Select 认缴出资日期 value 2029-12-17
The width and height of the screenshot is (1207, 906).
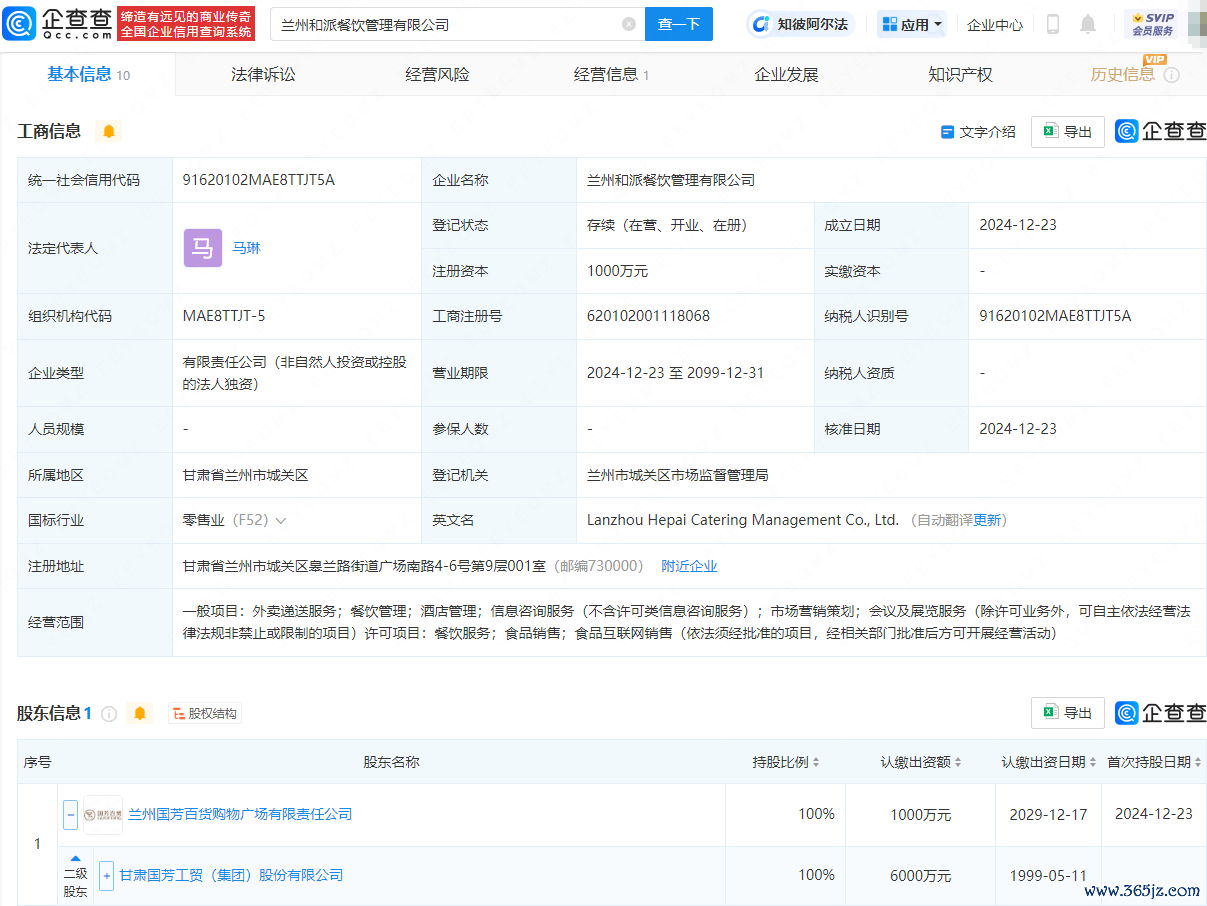click(1048, 814)
